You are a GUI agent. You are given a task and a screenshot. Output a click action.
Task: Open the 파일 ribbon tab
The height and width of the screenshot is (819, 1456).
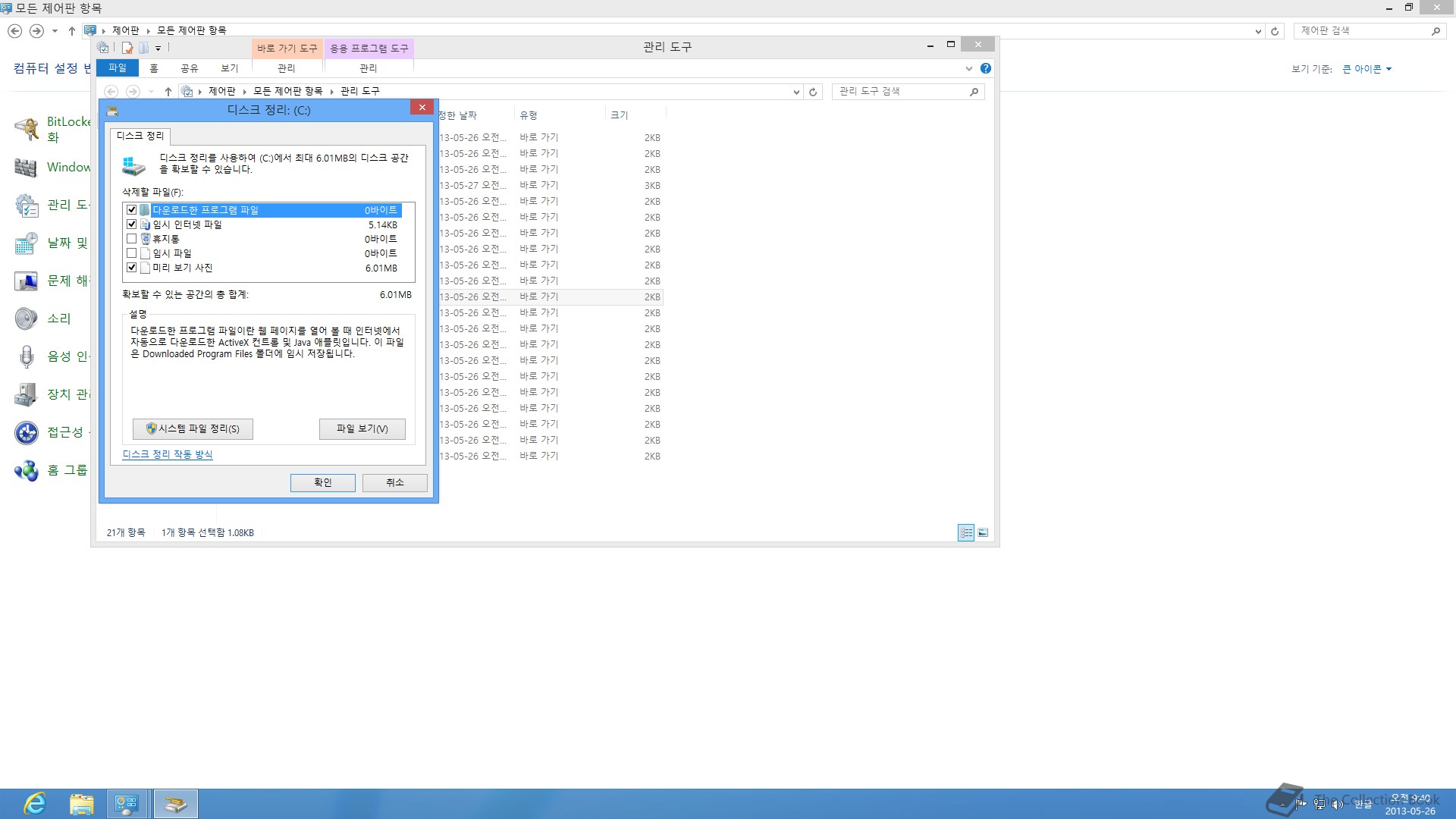coord(118,68)
